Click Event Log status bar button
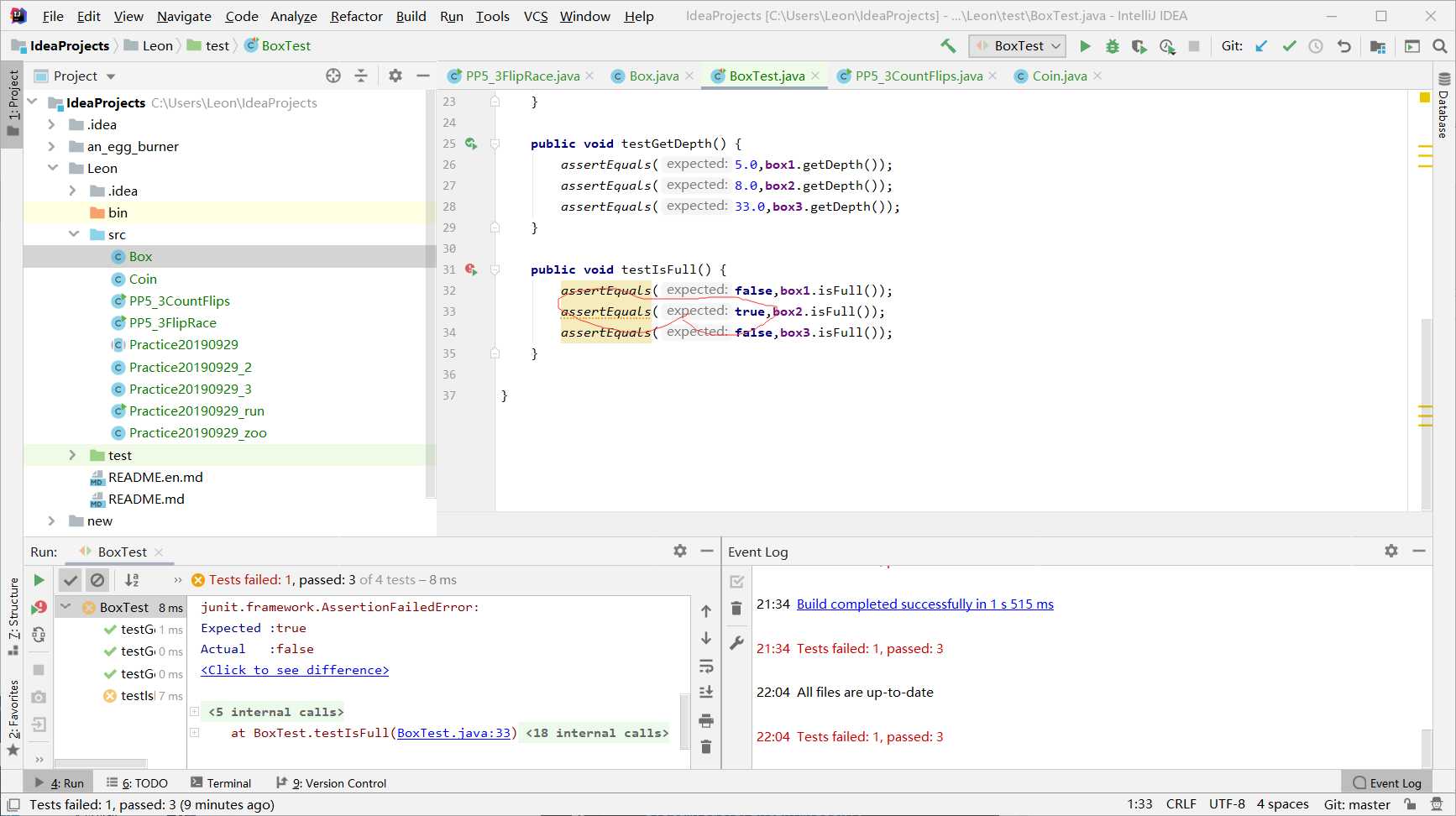The width and height of the screenshot is (1456, 816). click(x=1386, y=782)
